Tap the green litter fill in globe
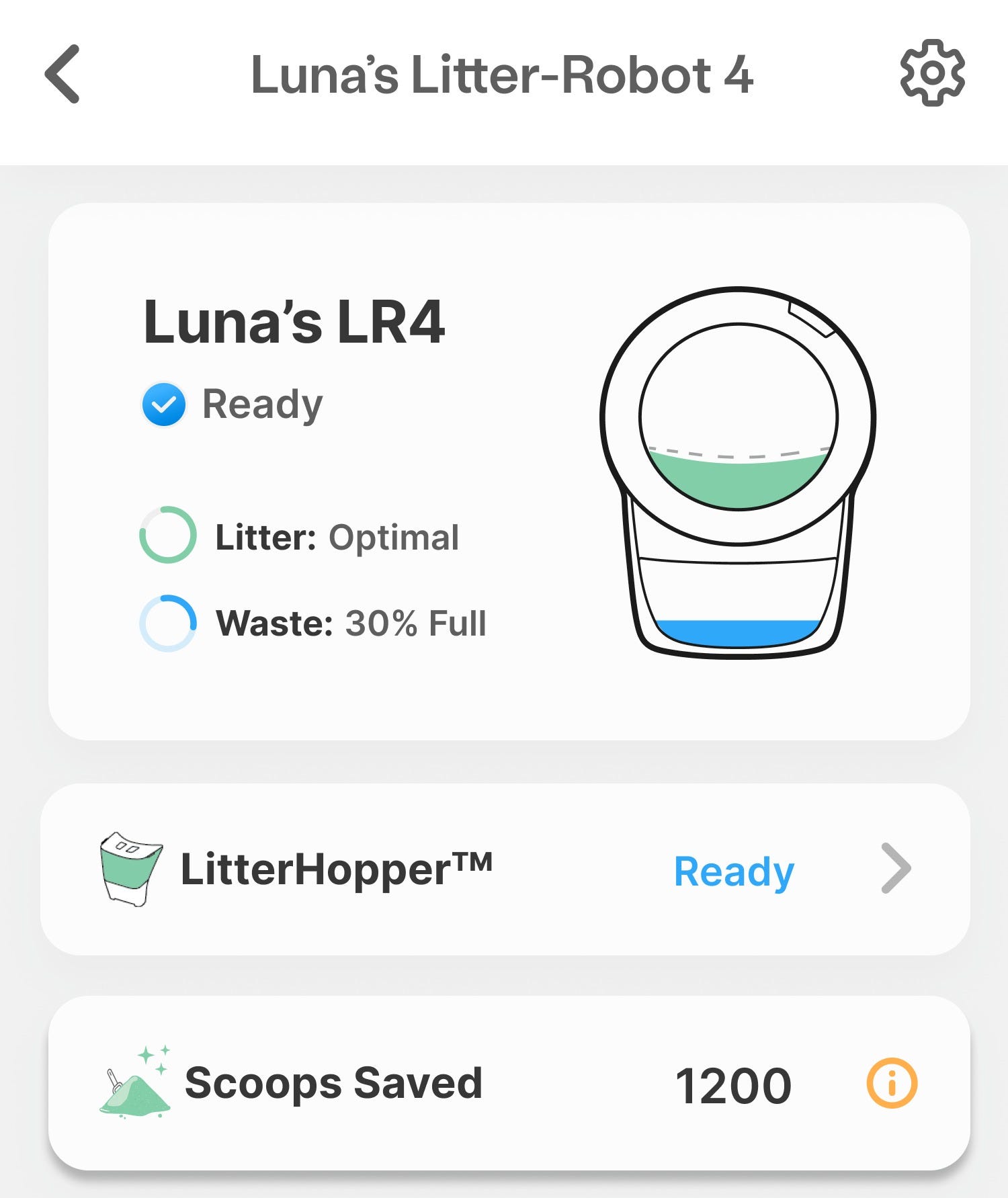This screenshot has height=1198, width=1008. (x=738, y=480)
